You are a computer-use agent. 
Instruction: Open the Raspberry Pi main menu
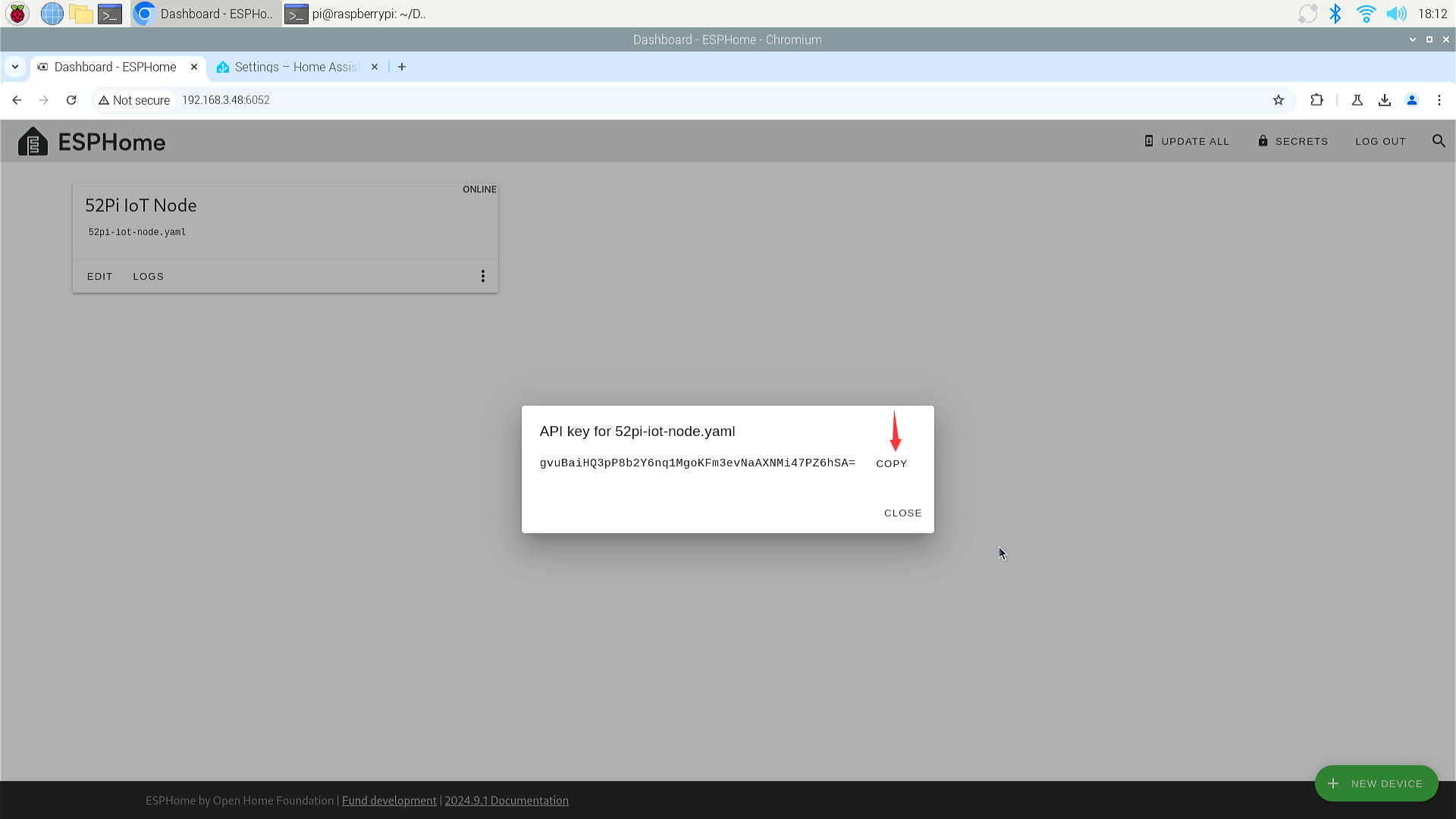click(x=17, y=14)
